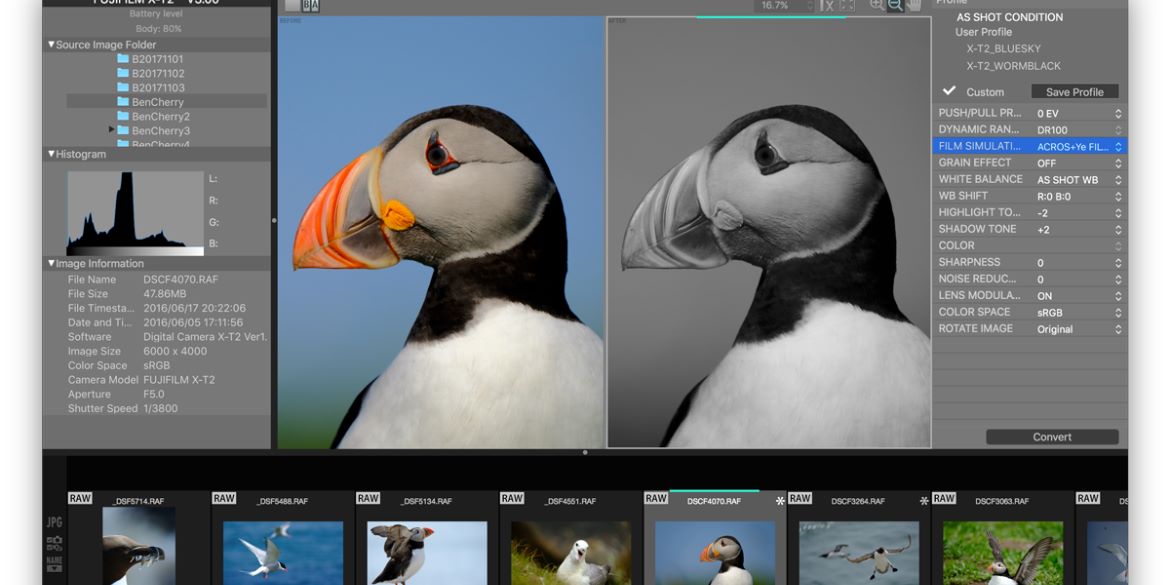Select the _DSF5134.RAF puffin thumbnail
Image resolution: width=1170 pixels, height=585 pixels.
pyautogui.click(x=427, y=553)
